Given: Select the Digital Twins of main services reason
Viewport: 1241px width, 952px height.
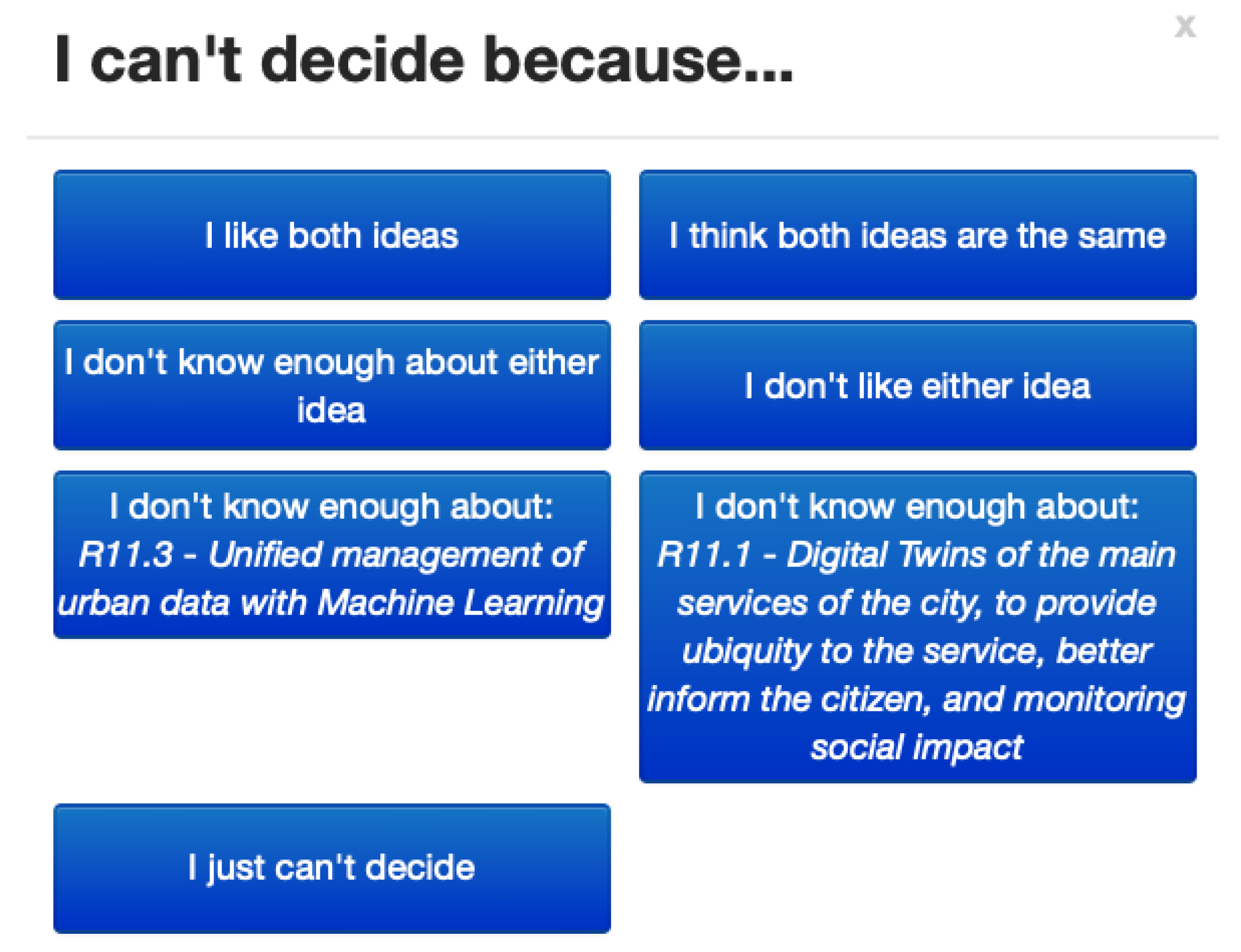Looking at the screenshot, I should pos(917,626).
